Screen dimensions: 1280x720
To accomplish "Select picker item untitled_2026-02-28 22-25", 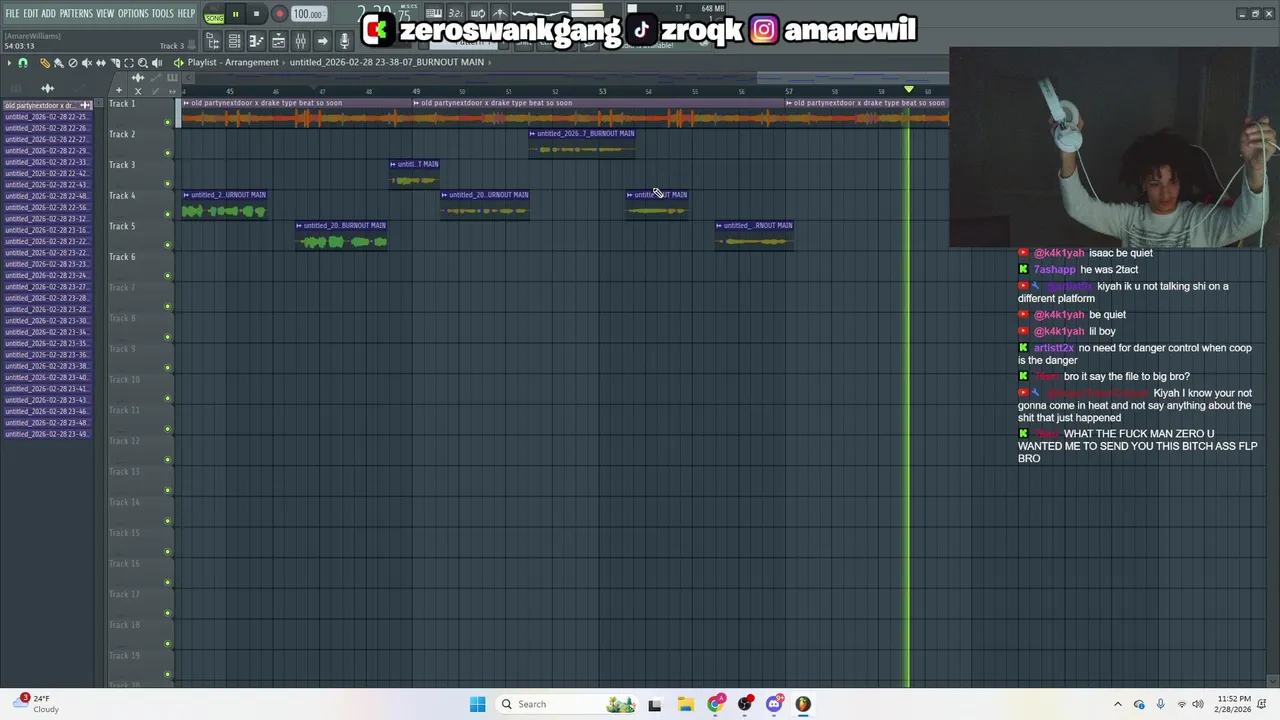I will (x=46, y=117).
